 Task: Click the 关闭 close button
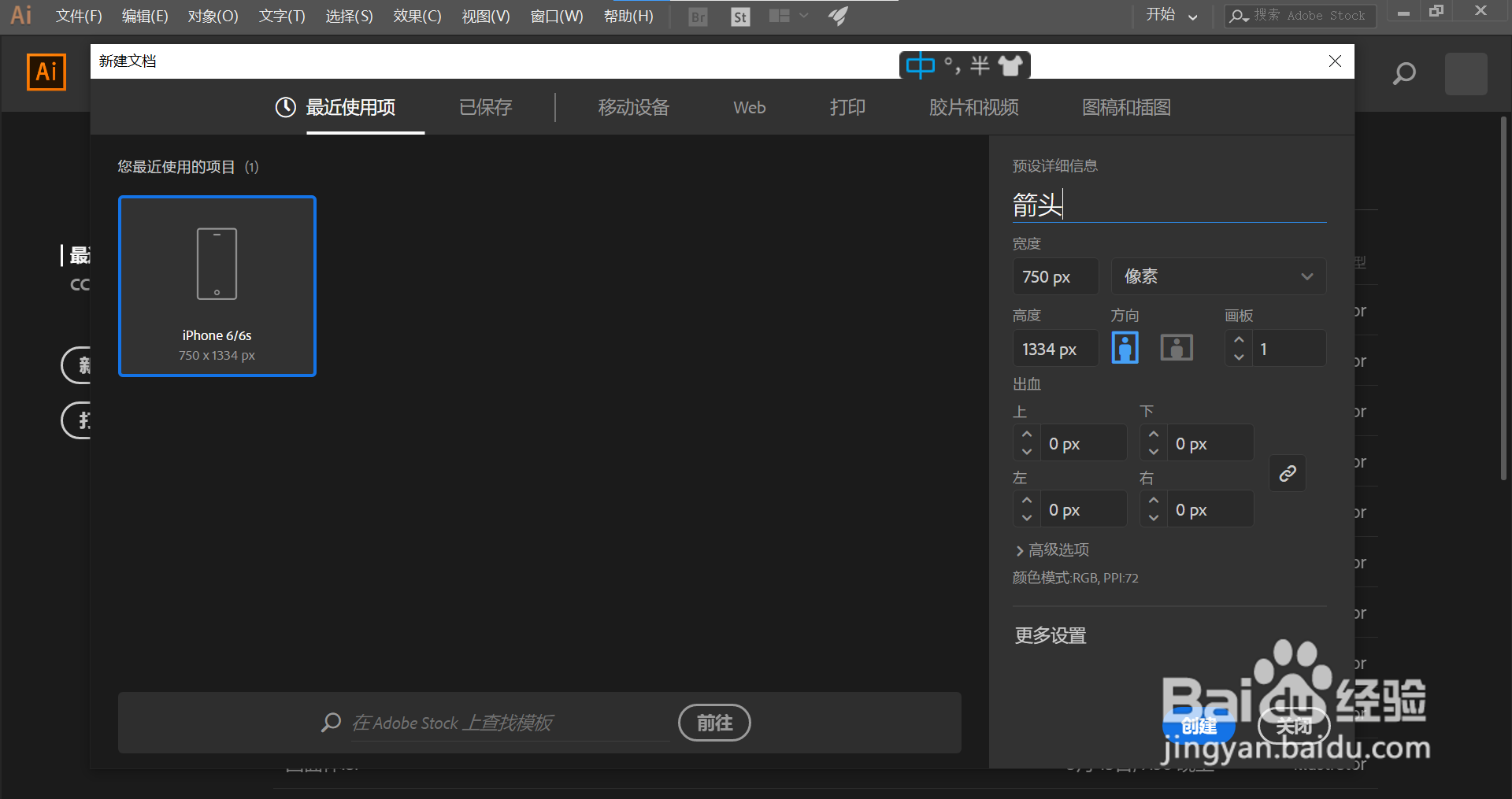[x=1294, y=725]
